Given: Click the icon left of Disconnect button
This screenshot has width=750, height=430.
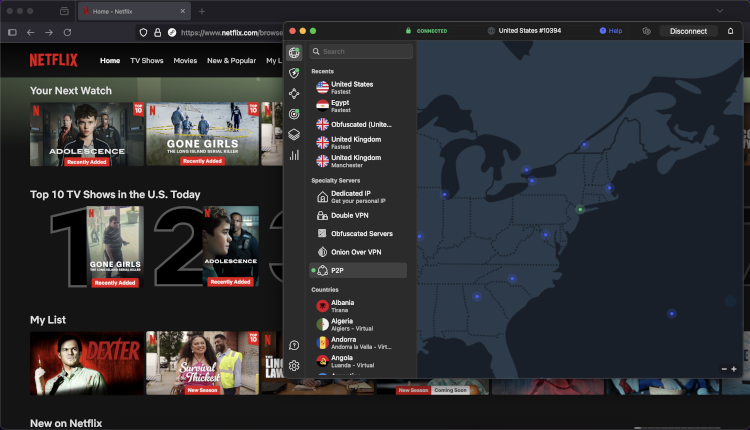Looking at the screenshot, I should pos(646,31).
